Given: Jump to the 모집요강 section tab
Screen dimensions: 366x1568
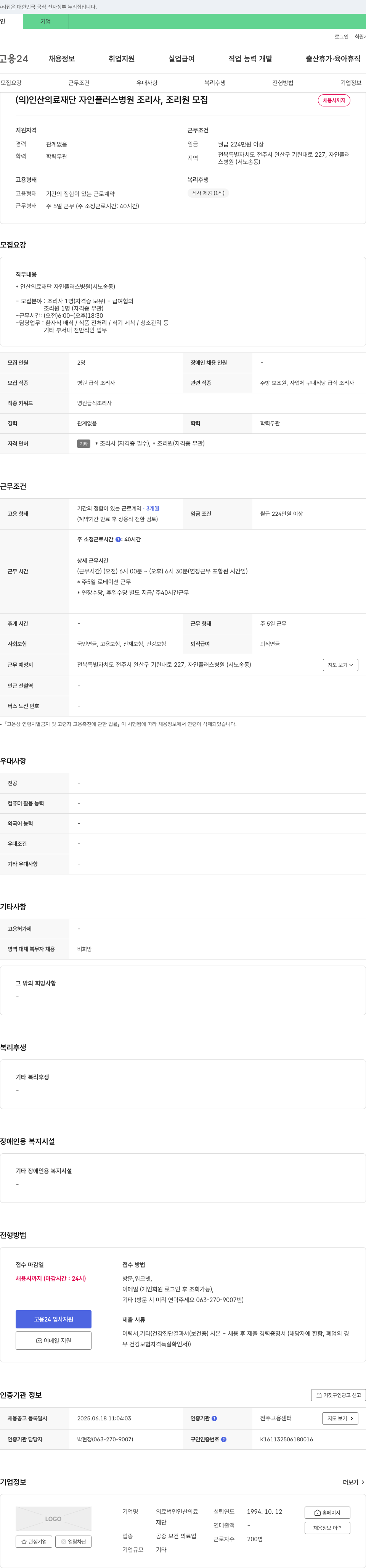Looking at the screenshot, I should click(11, 83).
